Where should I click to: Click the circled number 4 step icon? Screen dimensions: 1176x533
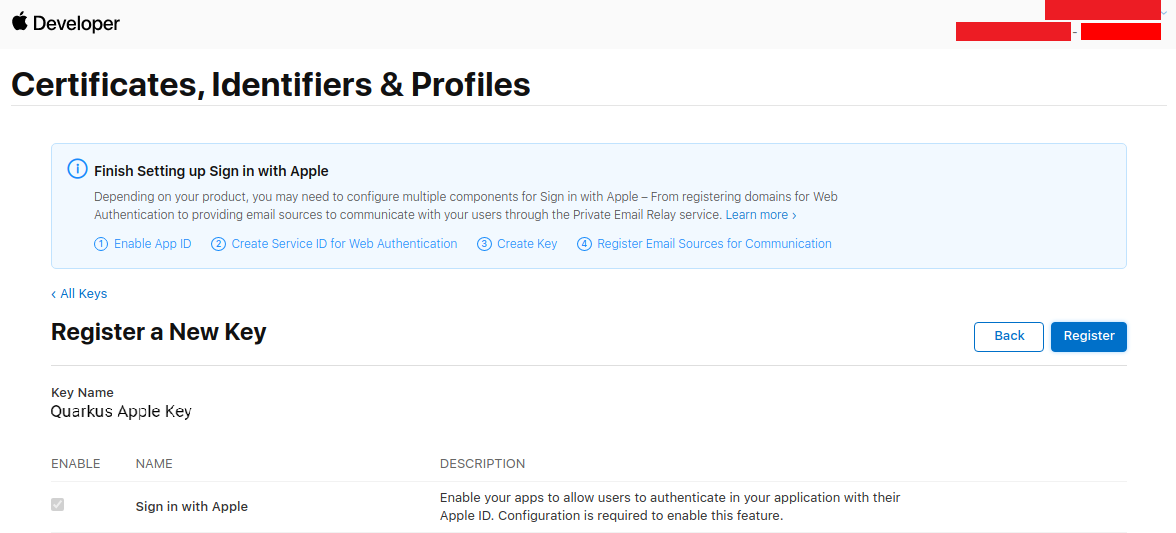tap(584, 244)
